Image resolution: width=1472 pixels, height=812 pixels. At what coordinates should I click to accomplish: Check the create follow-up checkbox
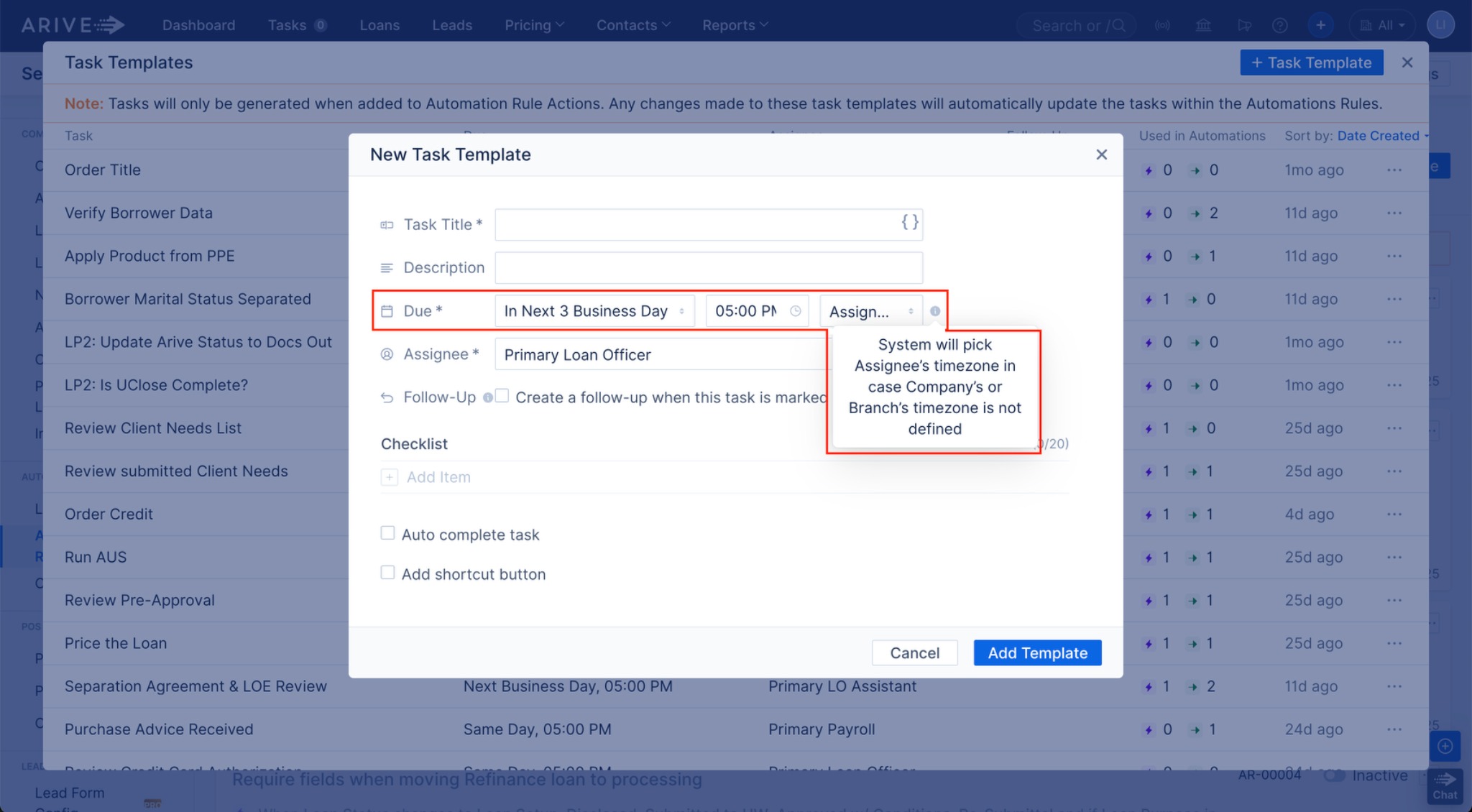tap(502, 395)
